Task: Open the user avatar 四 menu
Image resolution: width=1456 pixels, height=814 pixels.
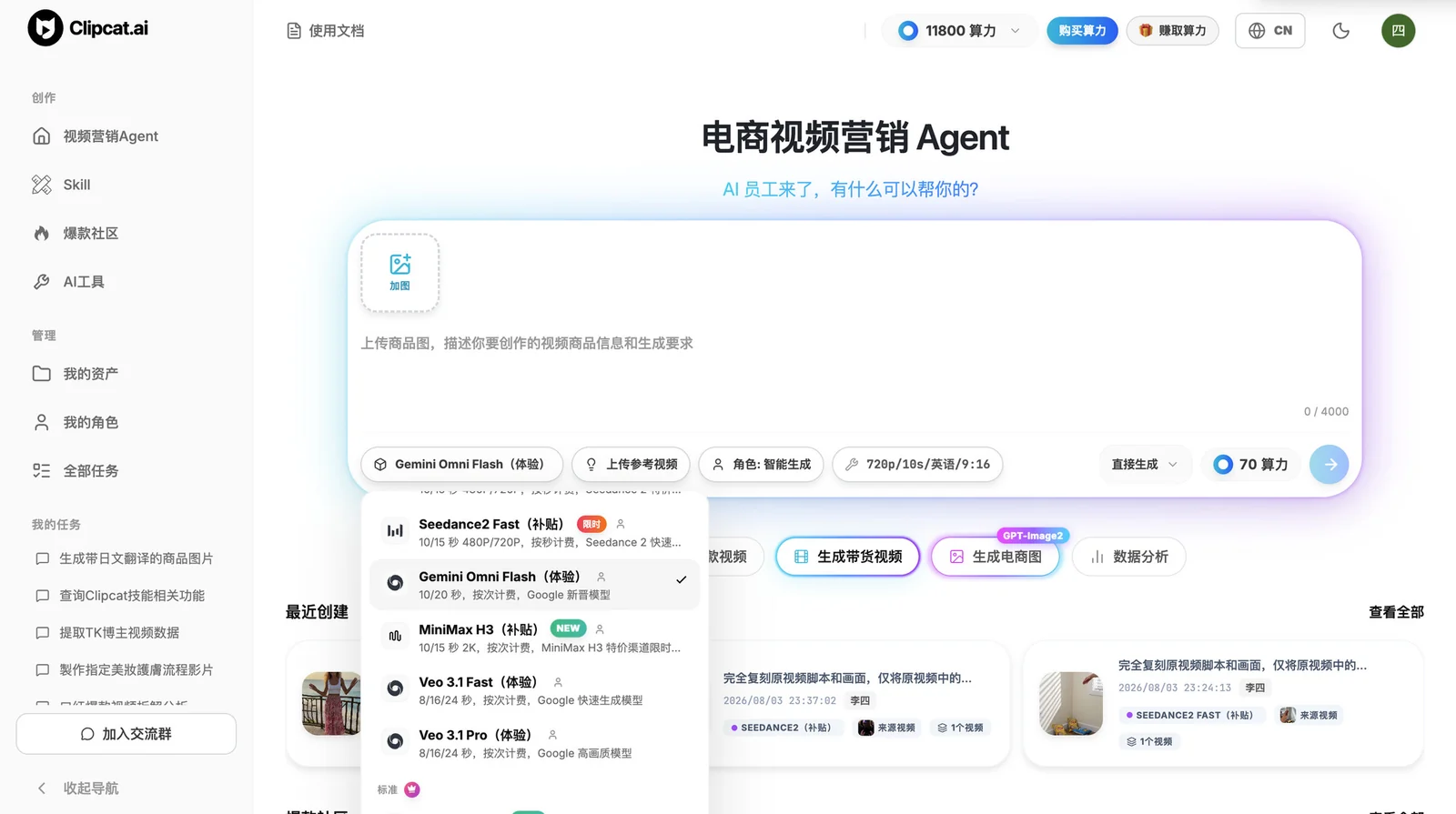Action: click(x=1399, y=31)
